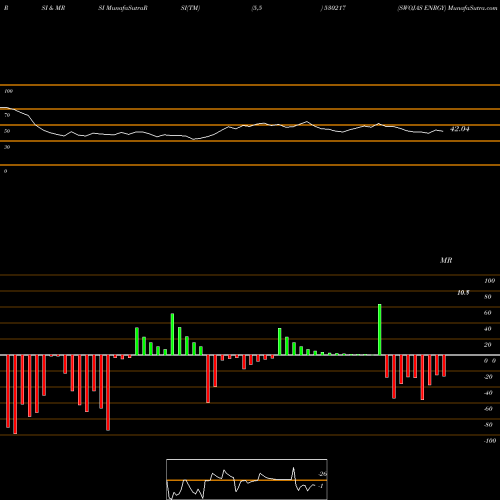Click the SI(TM) header text
This screenshot has height=500, width=500.
click(190, 8)
